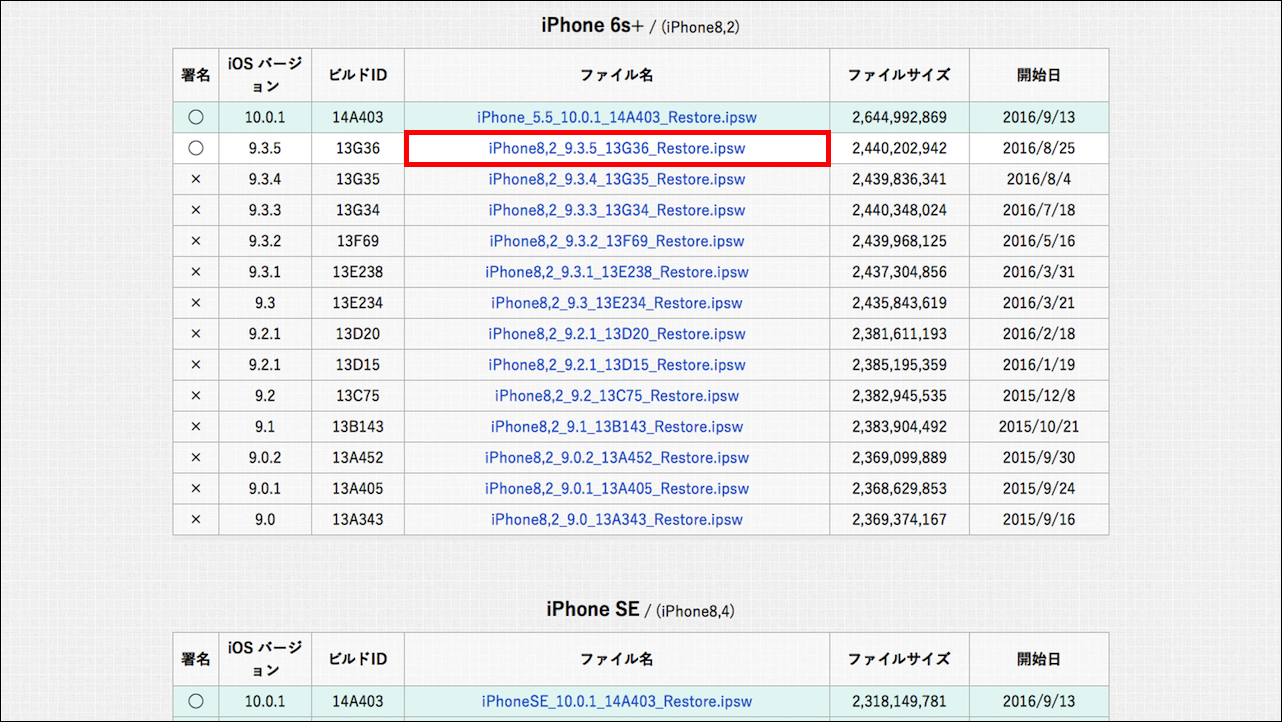
Task: Click the iOS バージョン header in iPhone 6s+ table
Action: coord(265,75)
